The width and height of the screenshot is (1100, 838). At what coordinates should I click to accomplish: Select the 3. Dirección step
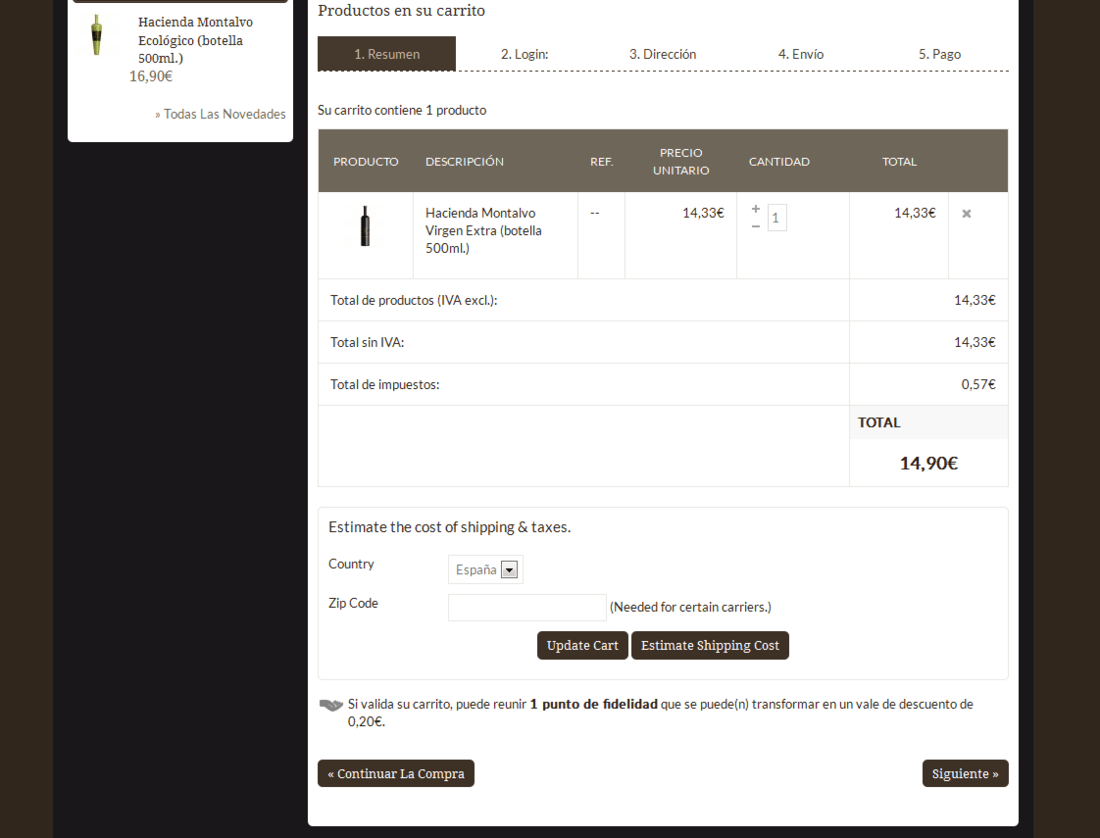click(663, 54)
